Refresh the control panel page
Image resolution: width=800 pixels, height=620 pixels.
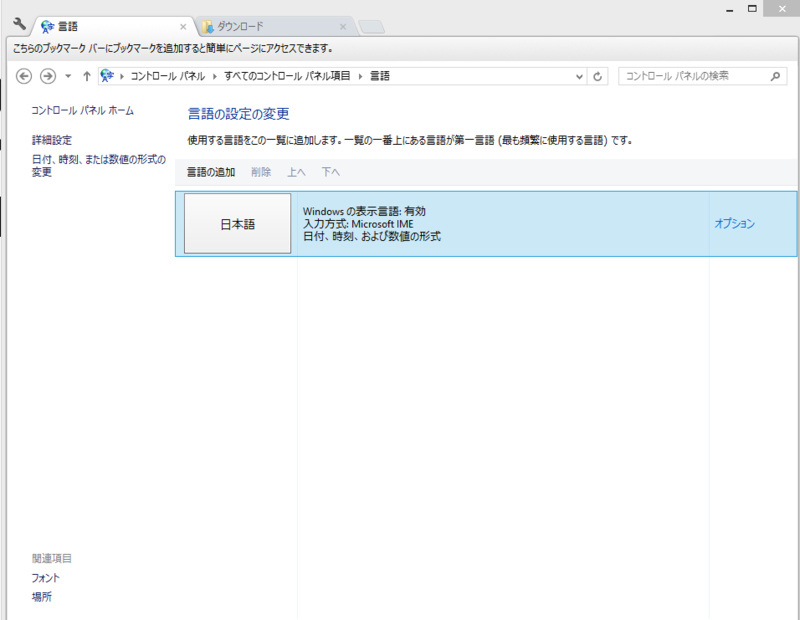point(597,77)
